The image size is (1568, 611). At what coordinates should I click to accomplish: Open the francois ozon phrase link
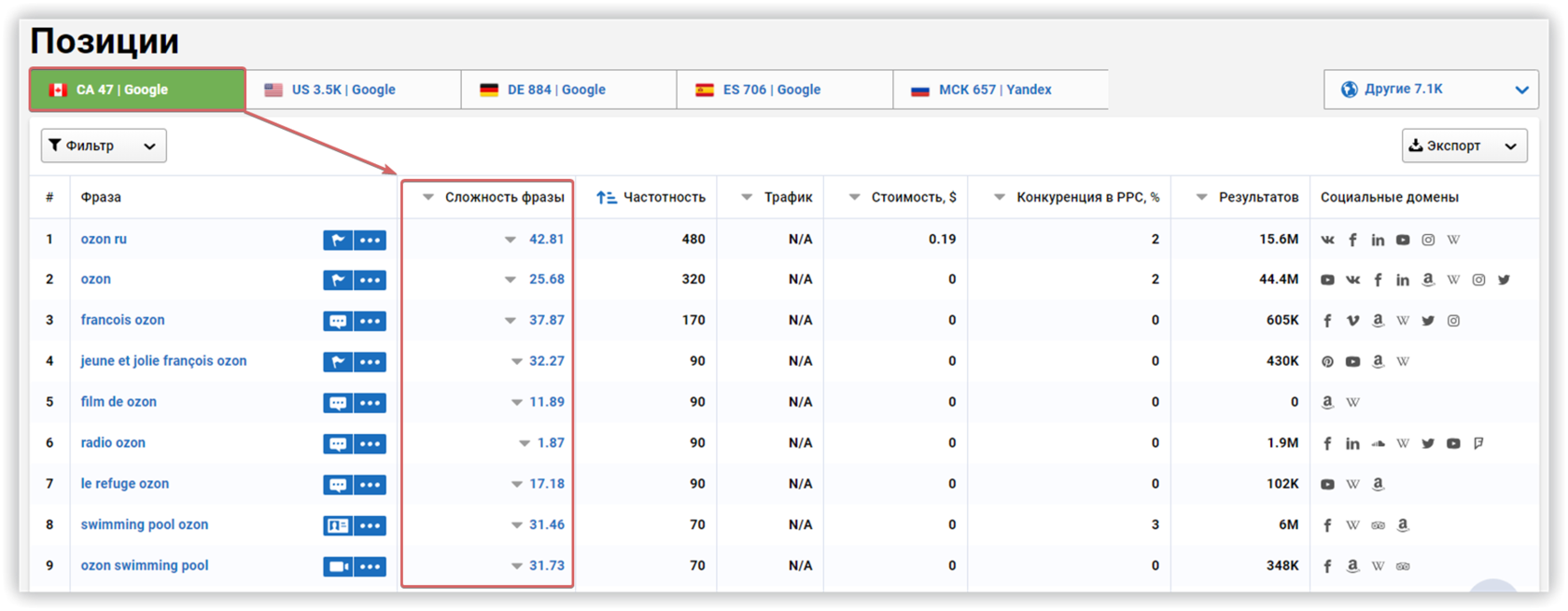tap(122, 320)
